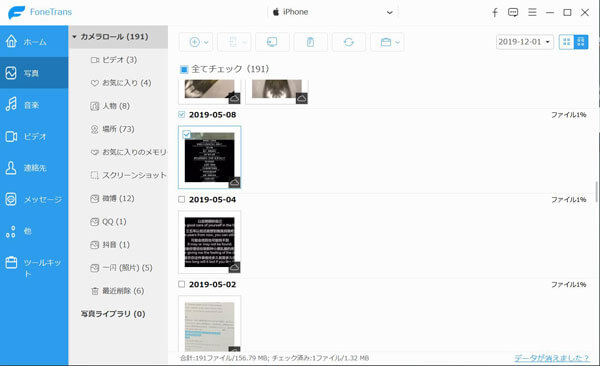Click the photo list vertical scrollbar
This screenshot has height=366, width=600.
tap(597, 193)
